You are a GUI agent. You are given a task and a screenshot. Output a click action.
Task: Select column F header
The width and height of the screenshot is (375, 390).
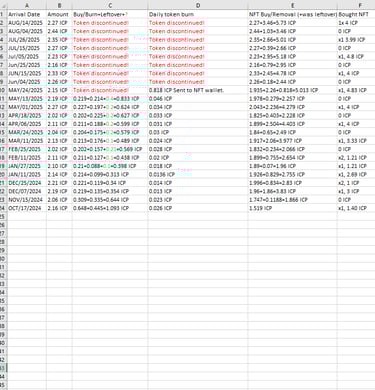tap(356, 5)
